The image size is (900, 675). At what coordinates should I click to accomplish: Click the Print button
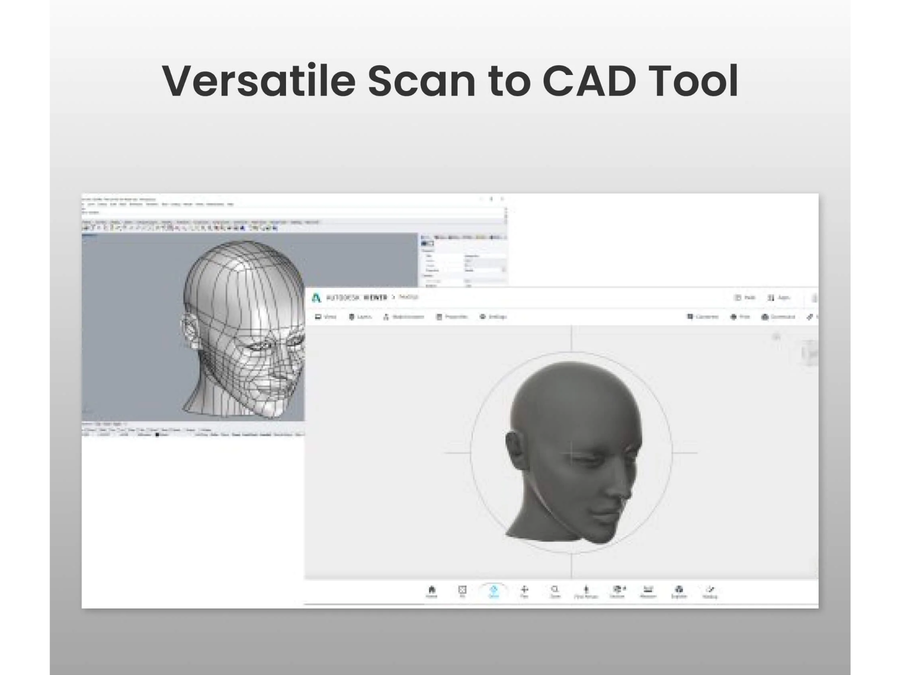click(740, 317)
